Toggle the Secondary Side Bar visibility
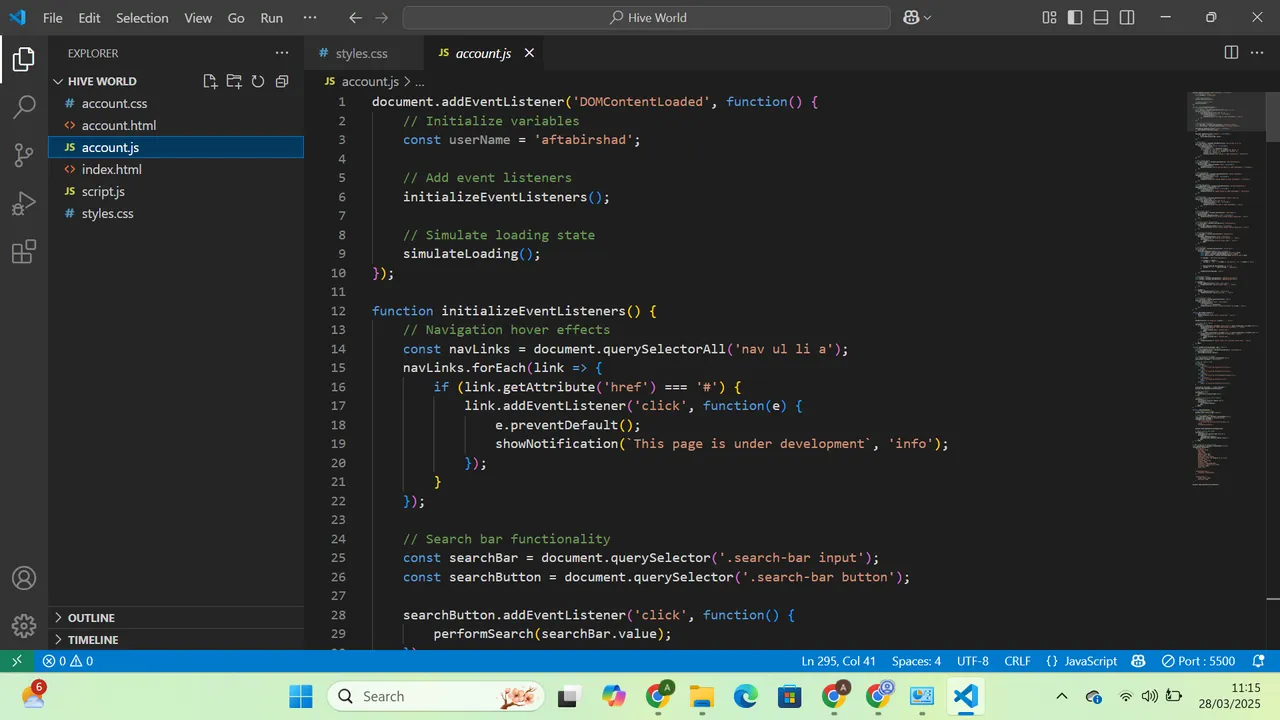 point(1127,18)
